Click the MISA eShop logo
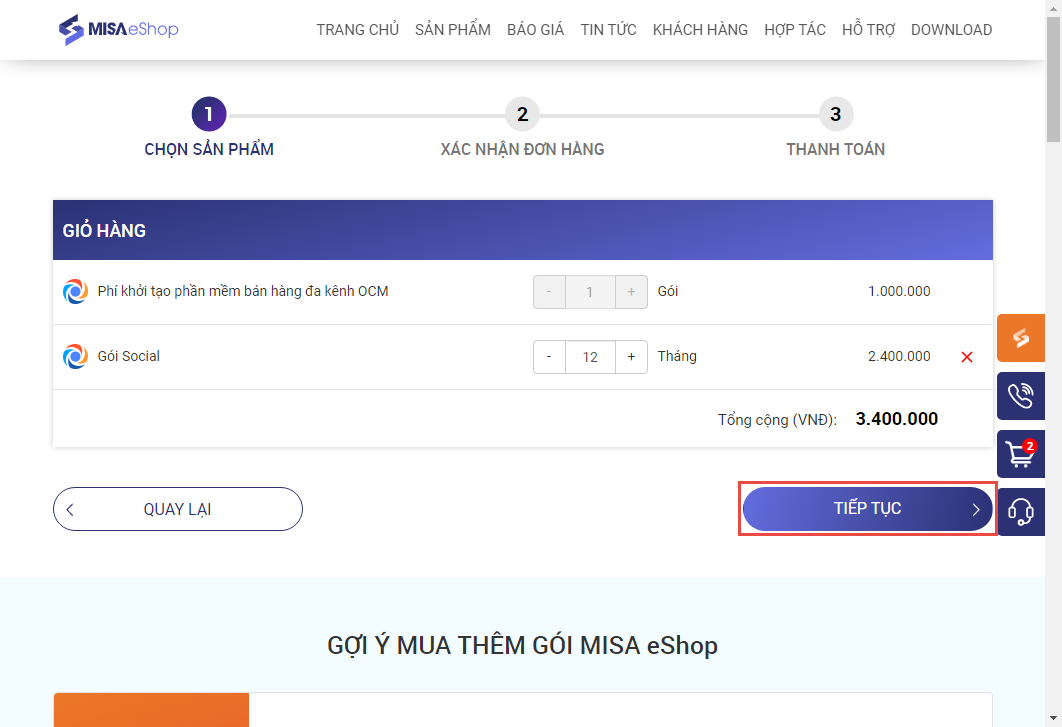1062x727 pixels. pos(119,29)
